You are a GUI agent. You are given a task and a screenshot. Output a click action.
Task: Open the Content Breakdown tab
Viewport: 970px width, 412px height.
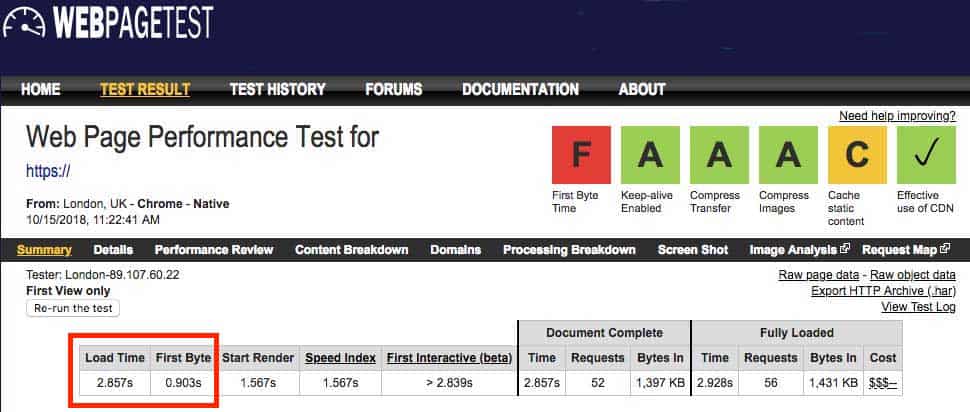tap(351, 250)
